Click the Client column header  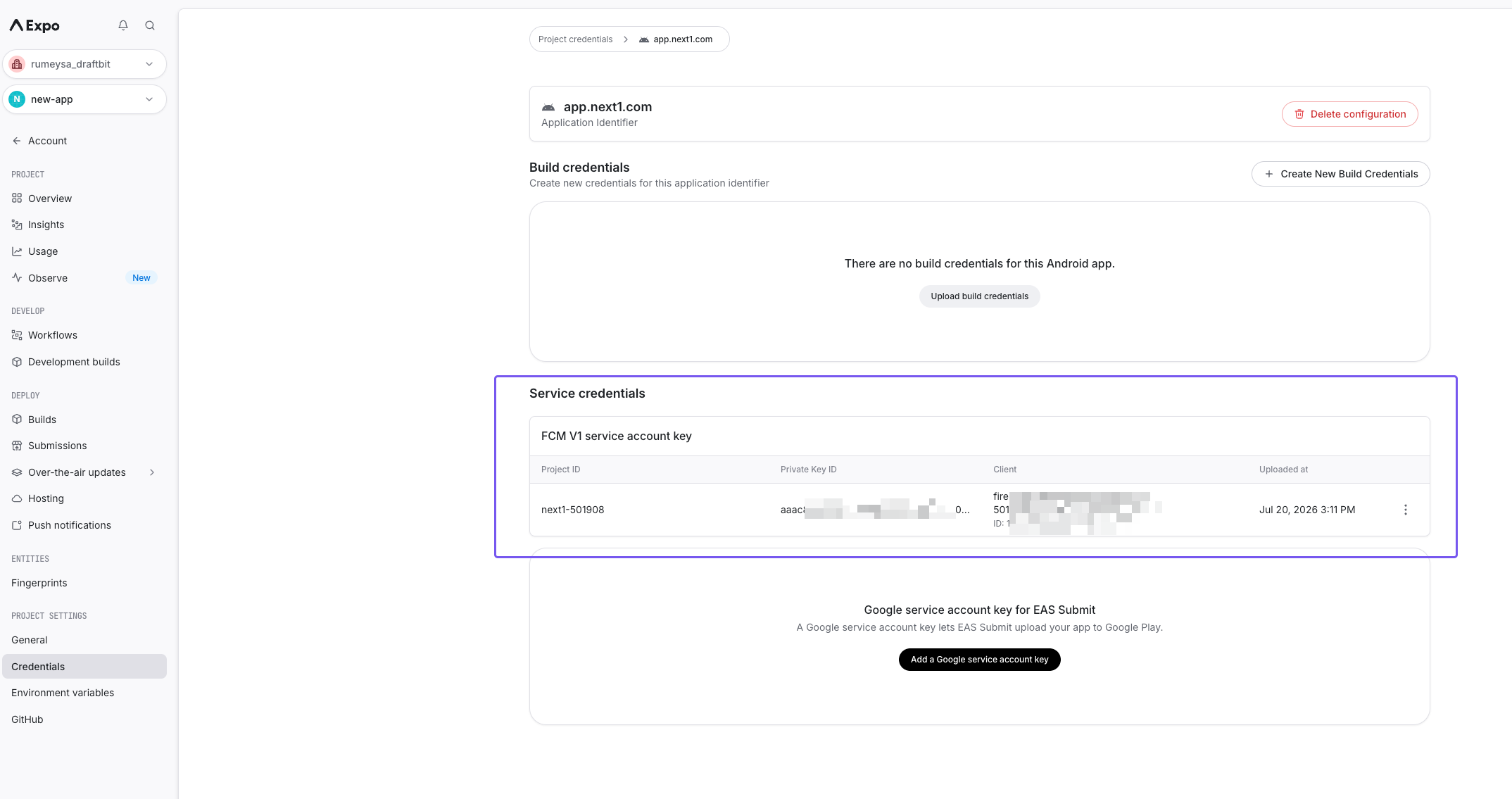coord(1004,470)
